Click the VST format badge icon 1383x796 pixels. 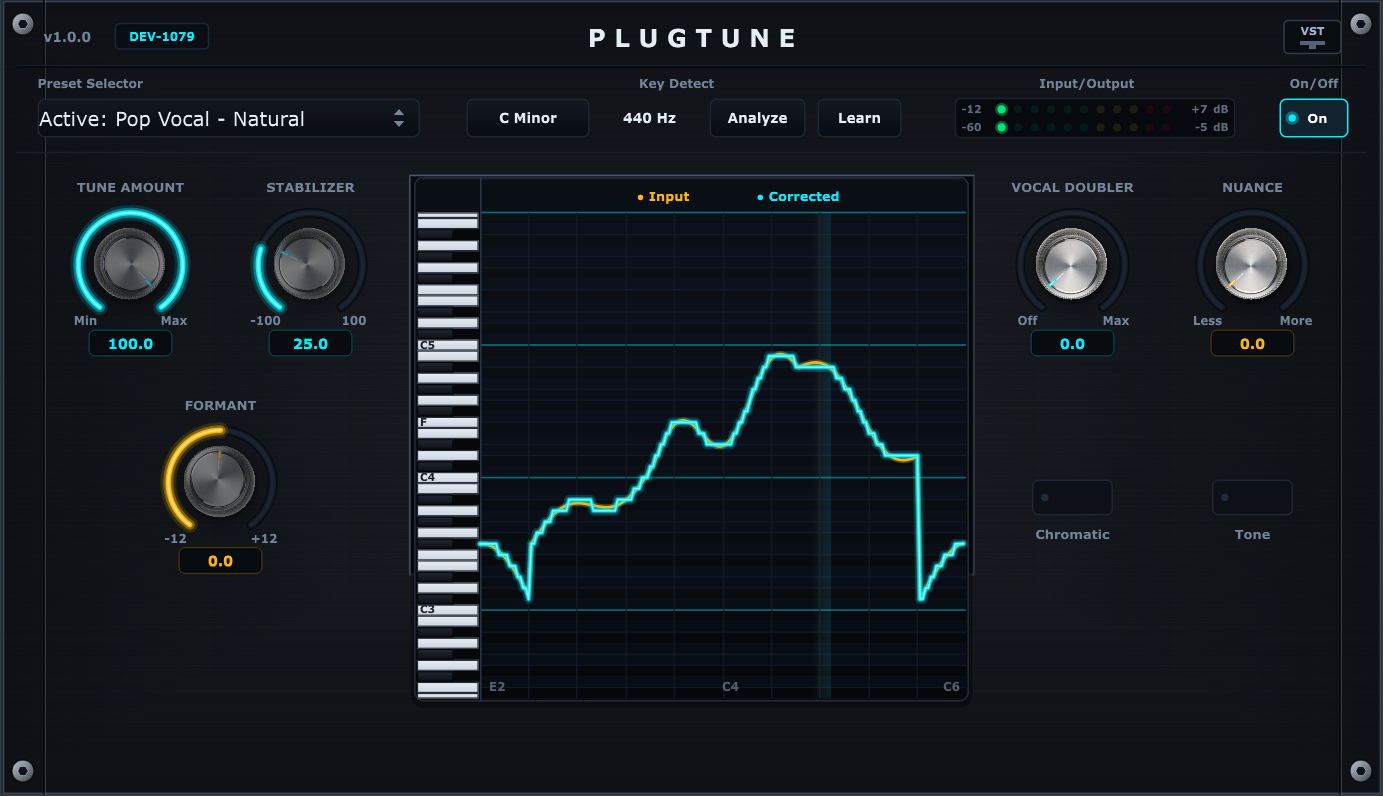click(1312, 37)
